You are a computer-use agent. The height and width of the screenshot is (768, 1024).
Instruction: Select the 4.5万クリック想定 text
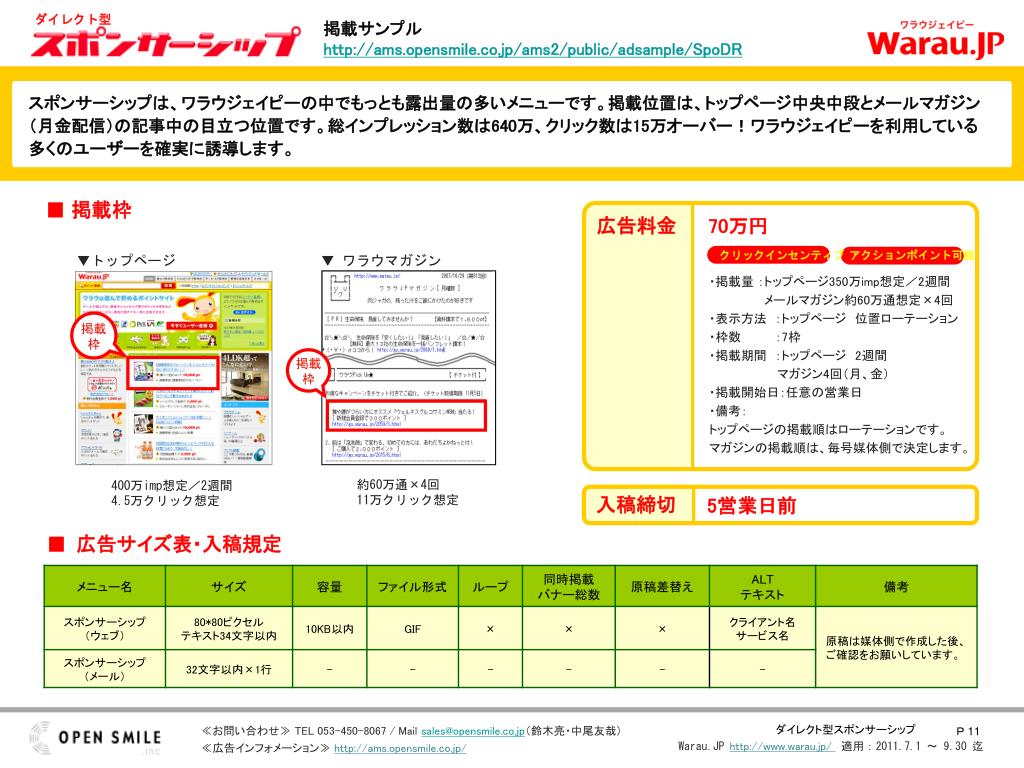tap(165, 501)
